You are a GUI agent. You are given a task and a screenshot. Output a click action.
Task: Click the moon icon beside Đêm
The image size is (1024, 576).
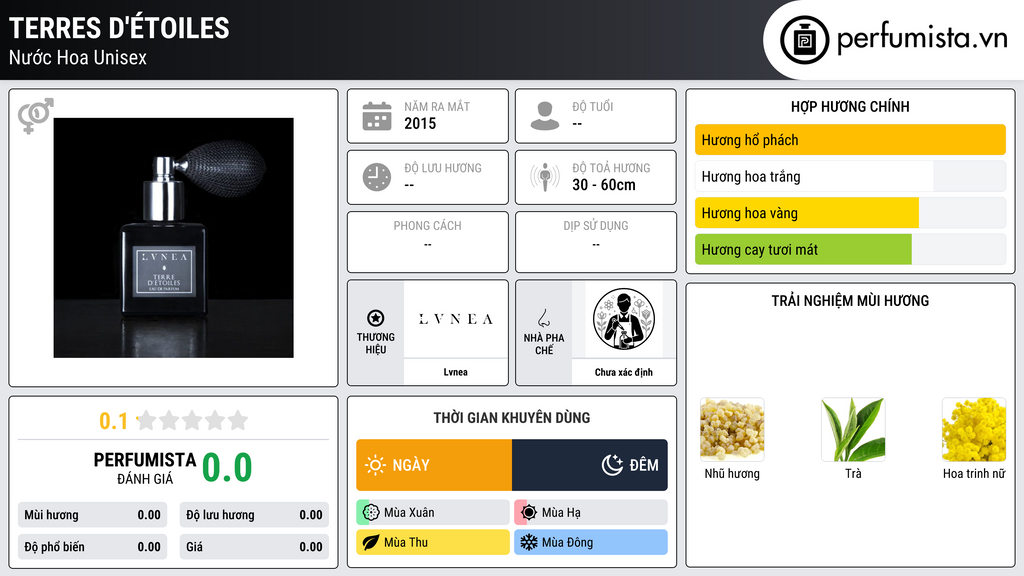click(x=612, y=465)
